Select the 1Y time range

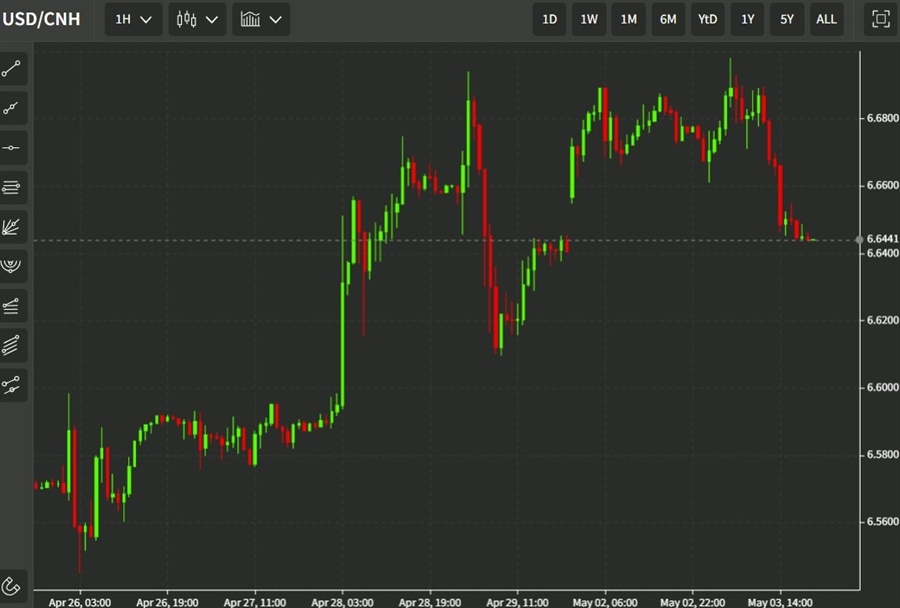coord(747,18)
